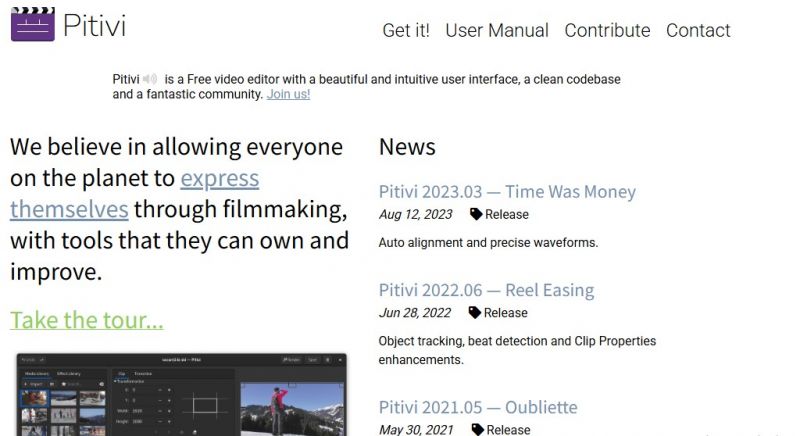Click the Pitivi clapperboard logo icon

pos(32,23)
